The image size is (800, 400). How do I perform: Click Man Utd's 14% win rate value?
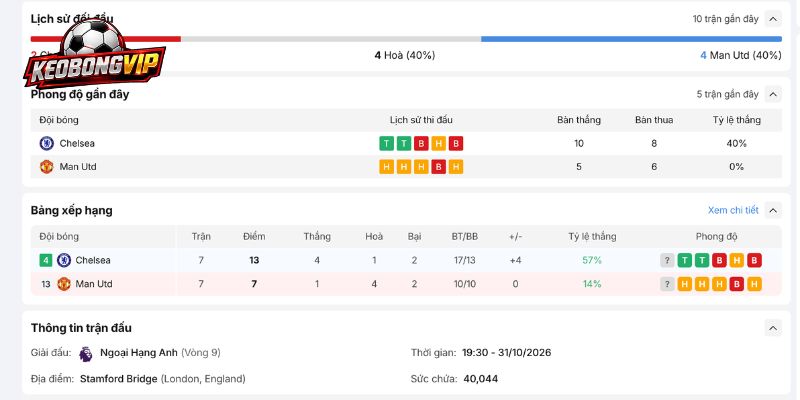592,284
